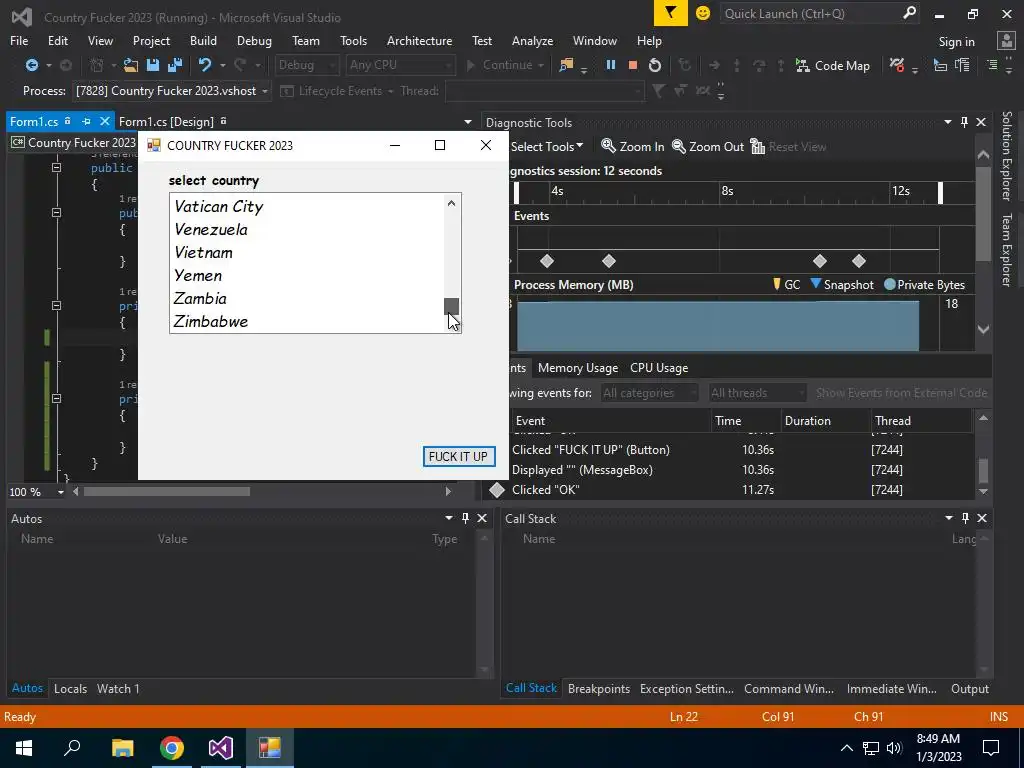Click the editor horizontal scrollbar thumb
Screen dimensions: 1024x768
[167, 491]
